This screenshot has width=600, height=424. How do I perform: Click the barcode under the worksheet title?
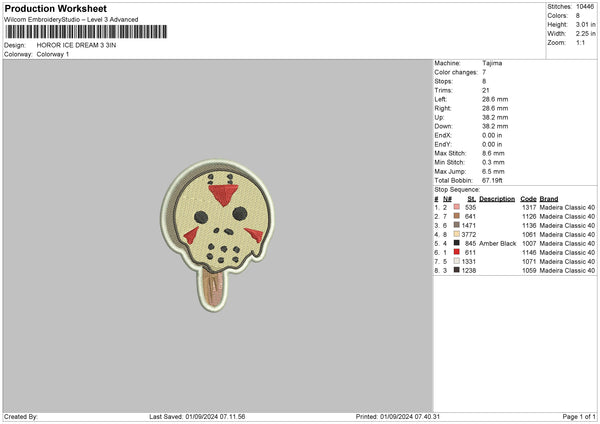[86, 32]
